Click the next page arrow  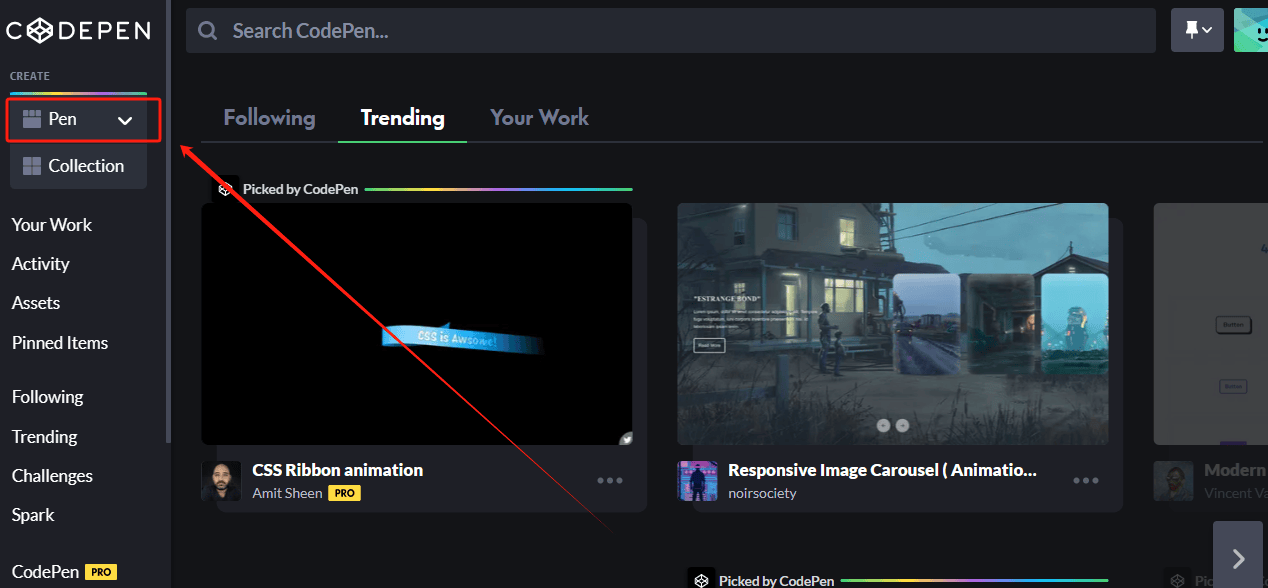pyautogui.click(x=1238, y=556)
